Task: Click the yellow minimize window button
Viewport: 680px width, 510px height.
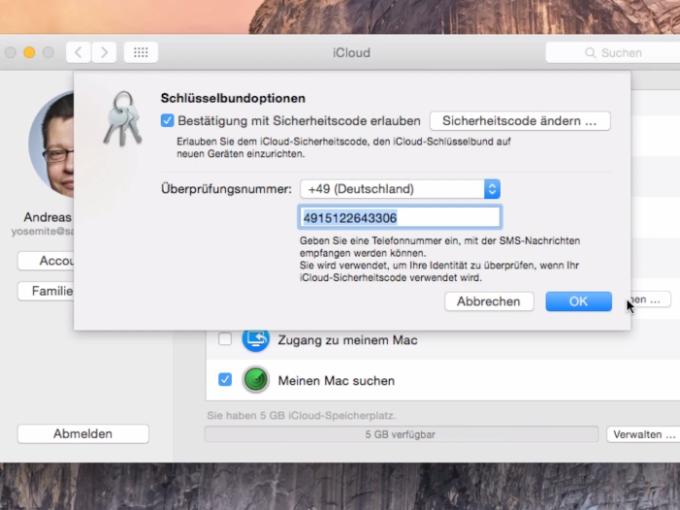Action: coord(29,53)
